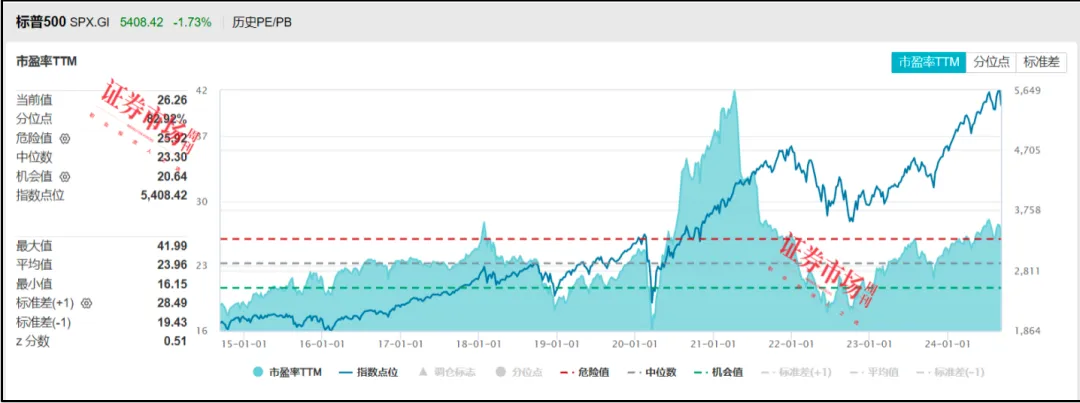Switch to the 标准差 tab
1080x403 pixels.
point(1041,62)
